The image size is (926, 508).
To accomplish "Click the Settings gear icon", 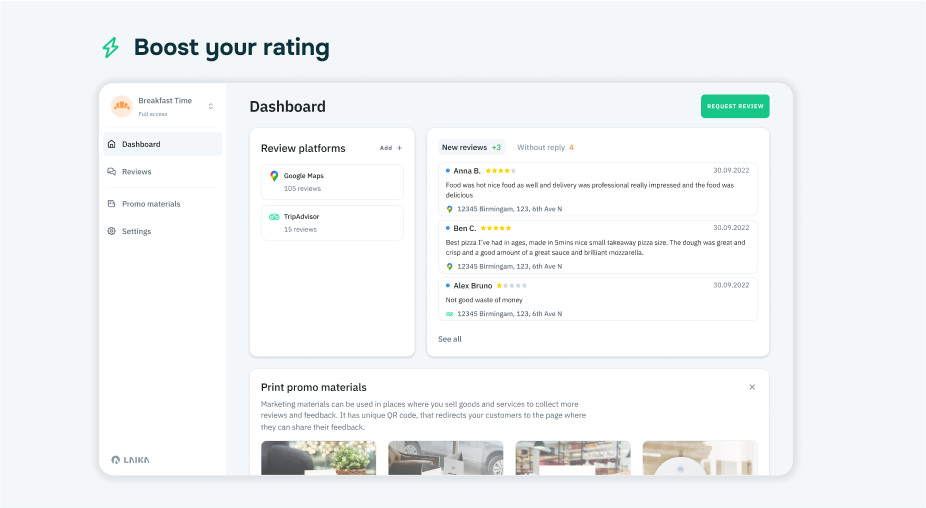I will (112, 231).
